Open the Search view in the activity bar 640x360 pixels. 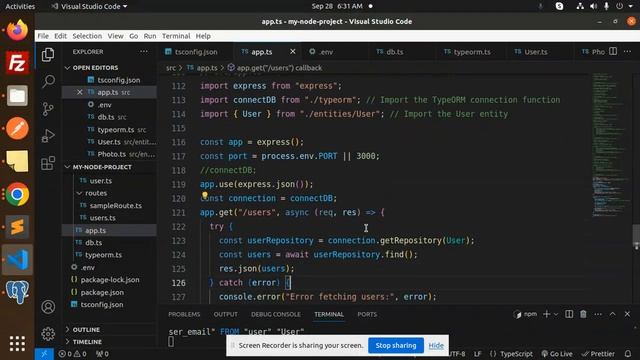click(48, 82)
